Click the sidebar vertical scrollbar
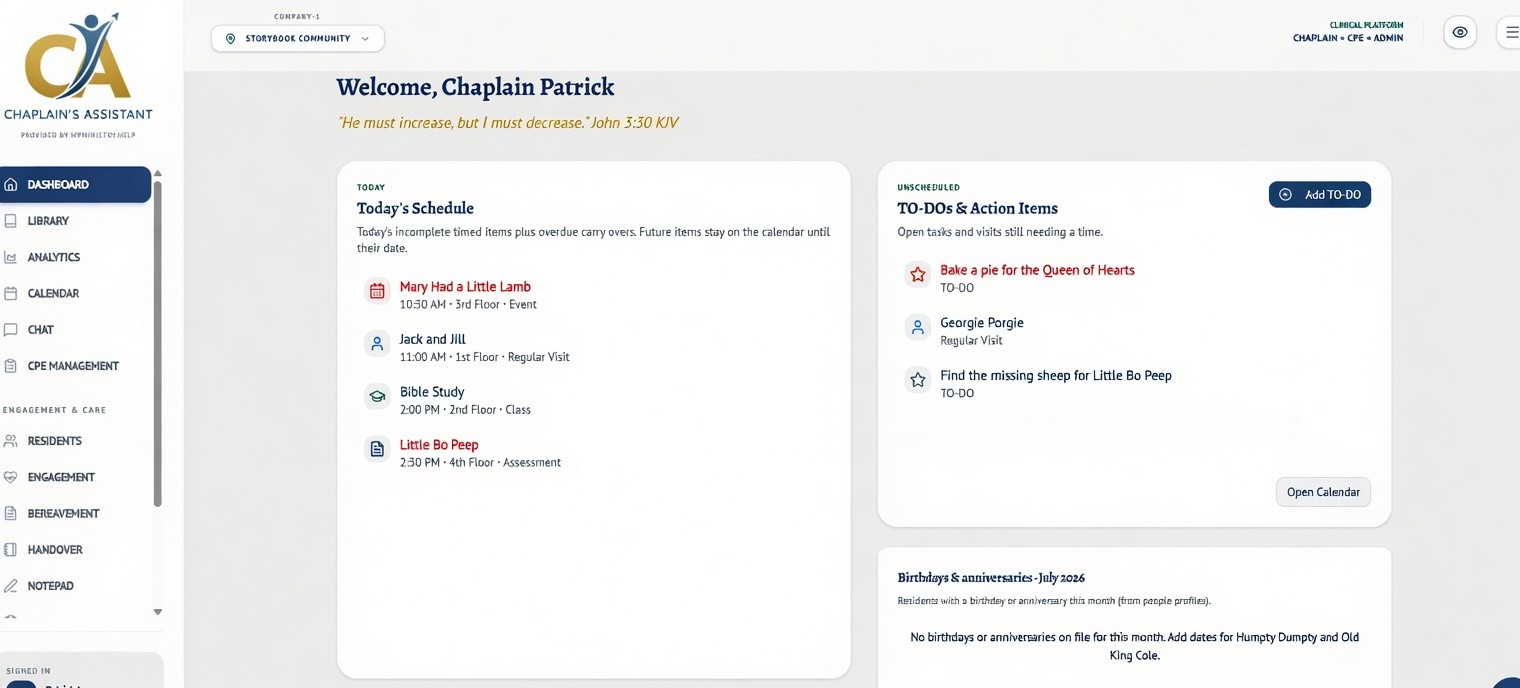The image size is (1520, 688). [x=157, y=344]
